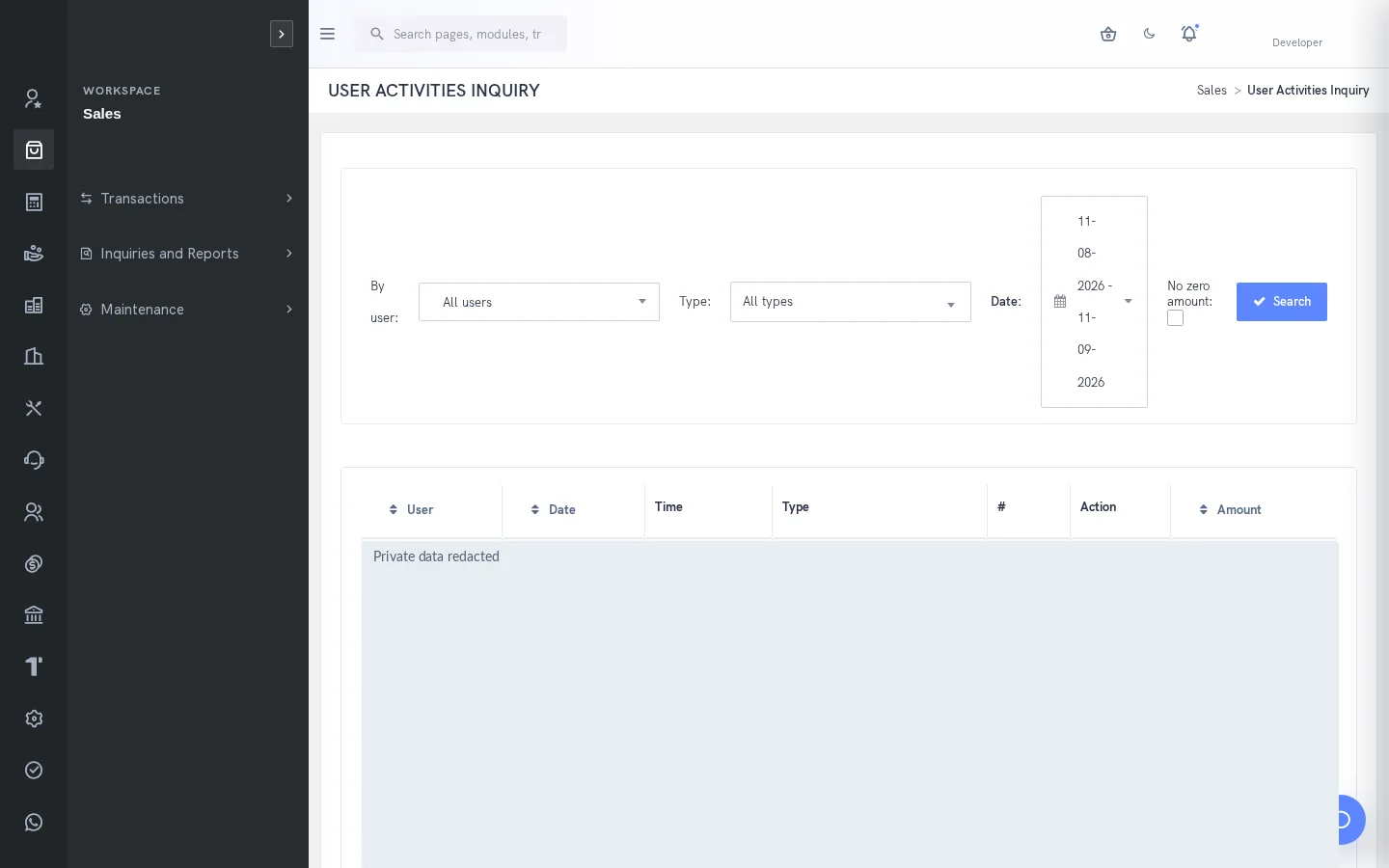Select the Sales shopping bag icon
Viewport: 1389px width, 868px height.
34,149
